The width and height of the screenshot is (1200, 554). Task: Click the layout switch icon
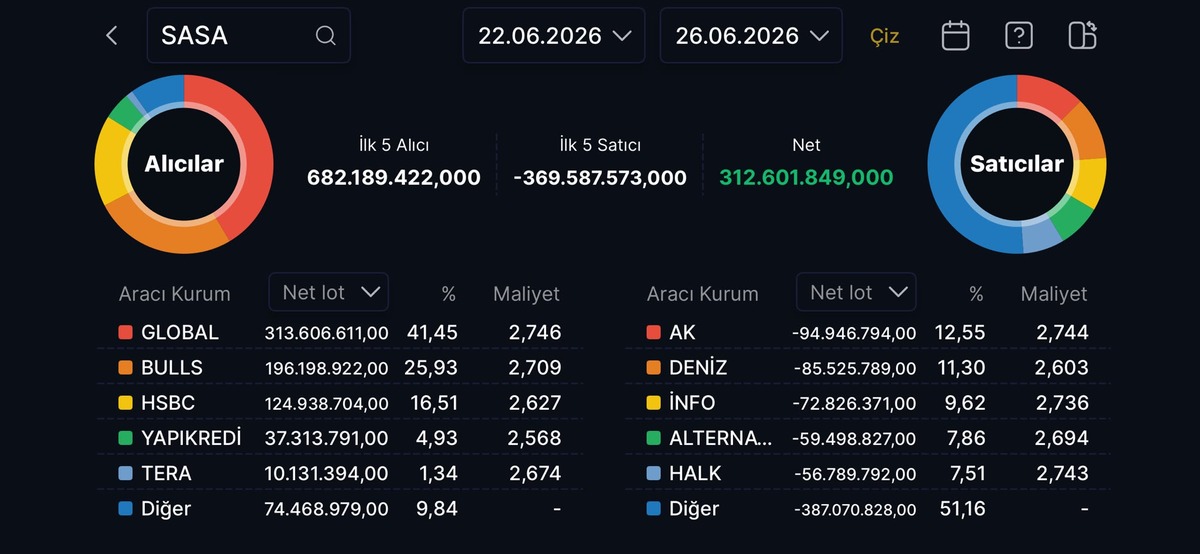(x=1082, y=35)
